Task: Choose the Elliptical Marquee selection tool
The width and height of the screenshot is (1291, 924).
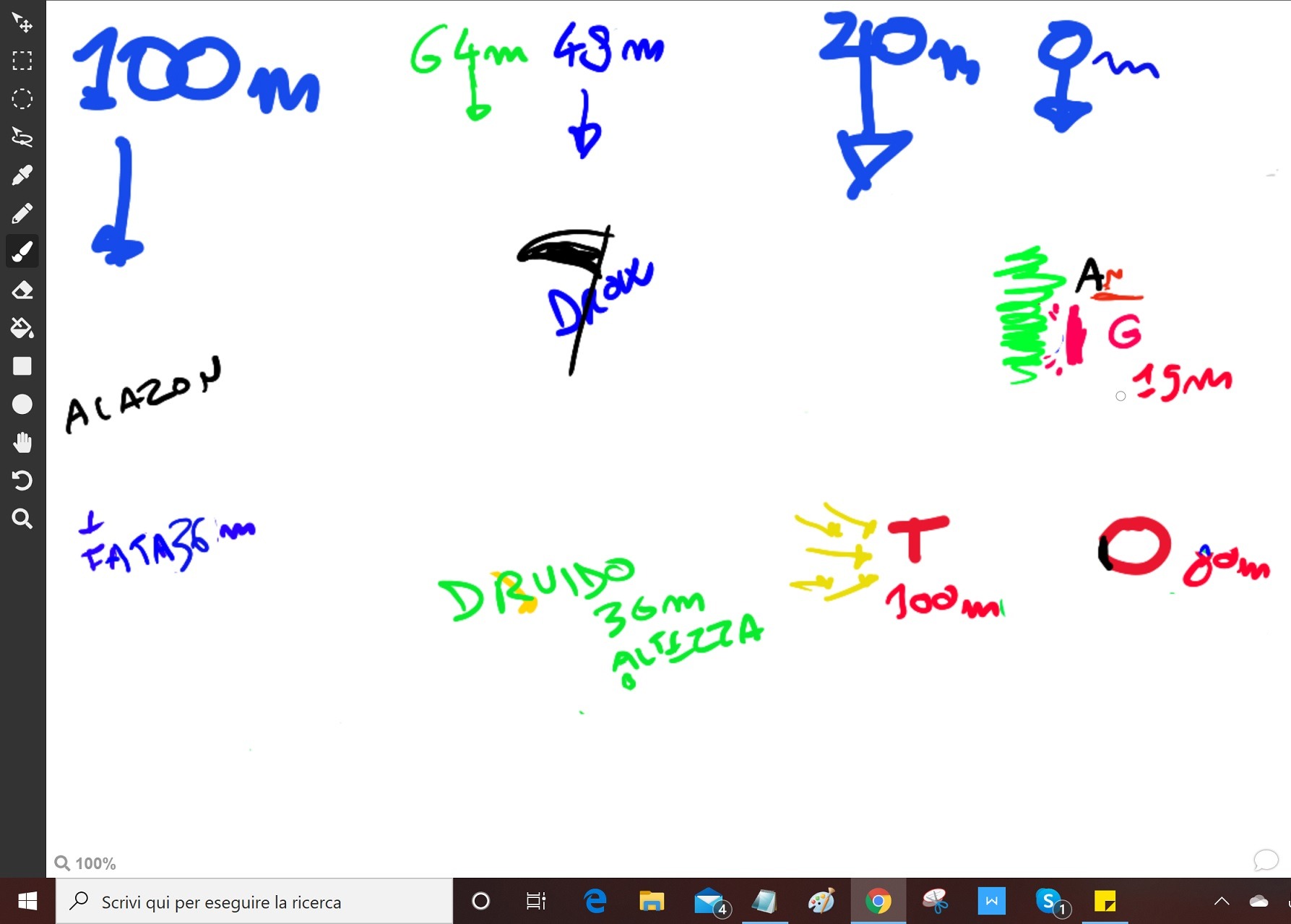Action: click(x=22, y=99)
